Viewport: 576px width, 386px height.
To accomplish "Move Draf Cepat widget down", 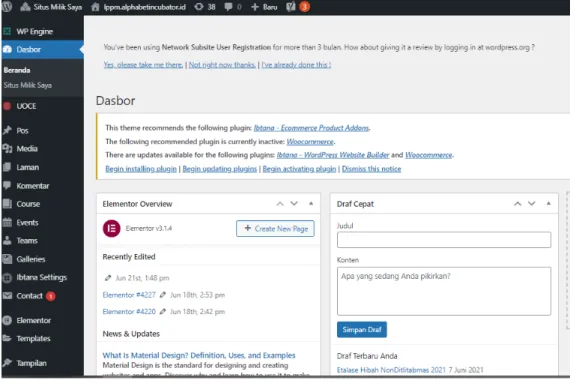I will 532,204.
